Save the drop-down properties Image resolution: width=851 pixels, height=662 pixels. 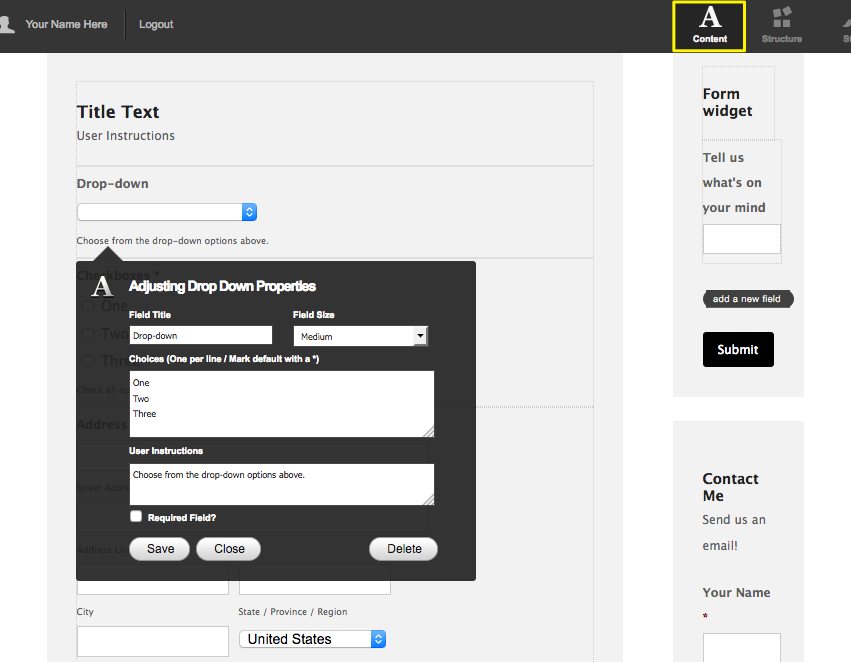tap(159, 548)
